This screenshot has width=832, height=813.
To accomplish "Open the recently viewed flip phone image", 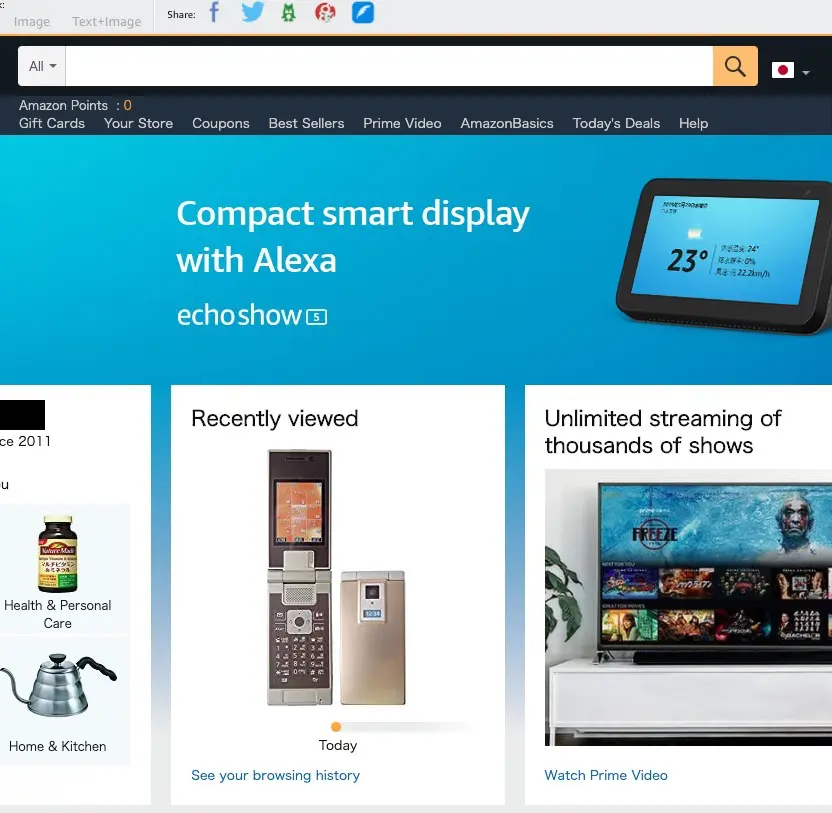I will point(336,577).
